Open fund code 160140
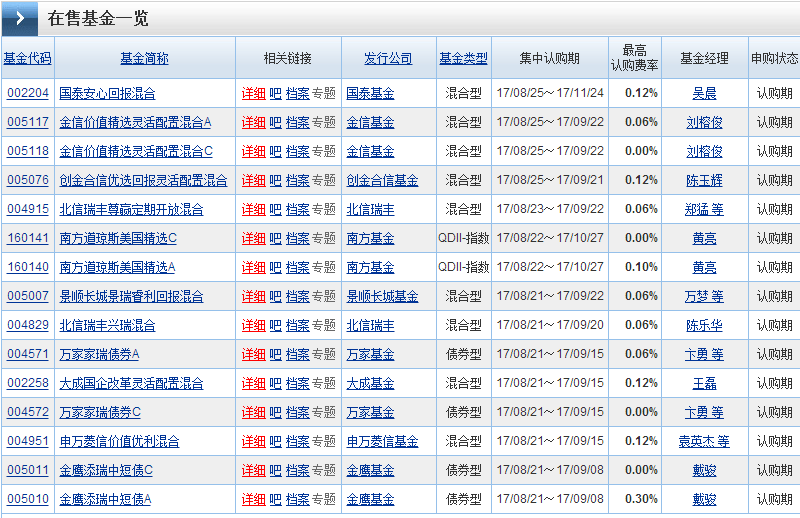800x518 pixels. [28, 267]
